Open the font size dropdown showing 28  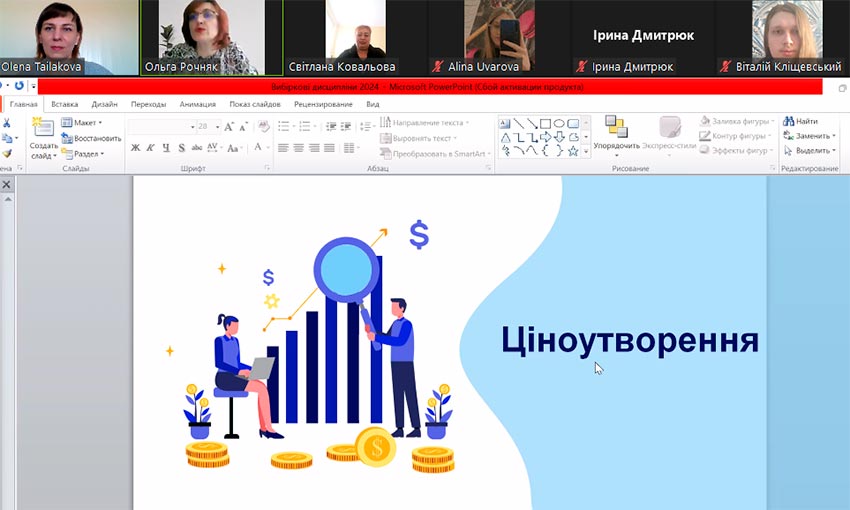click(x=217, y=126)
